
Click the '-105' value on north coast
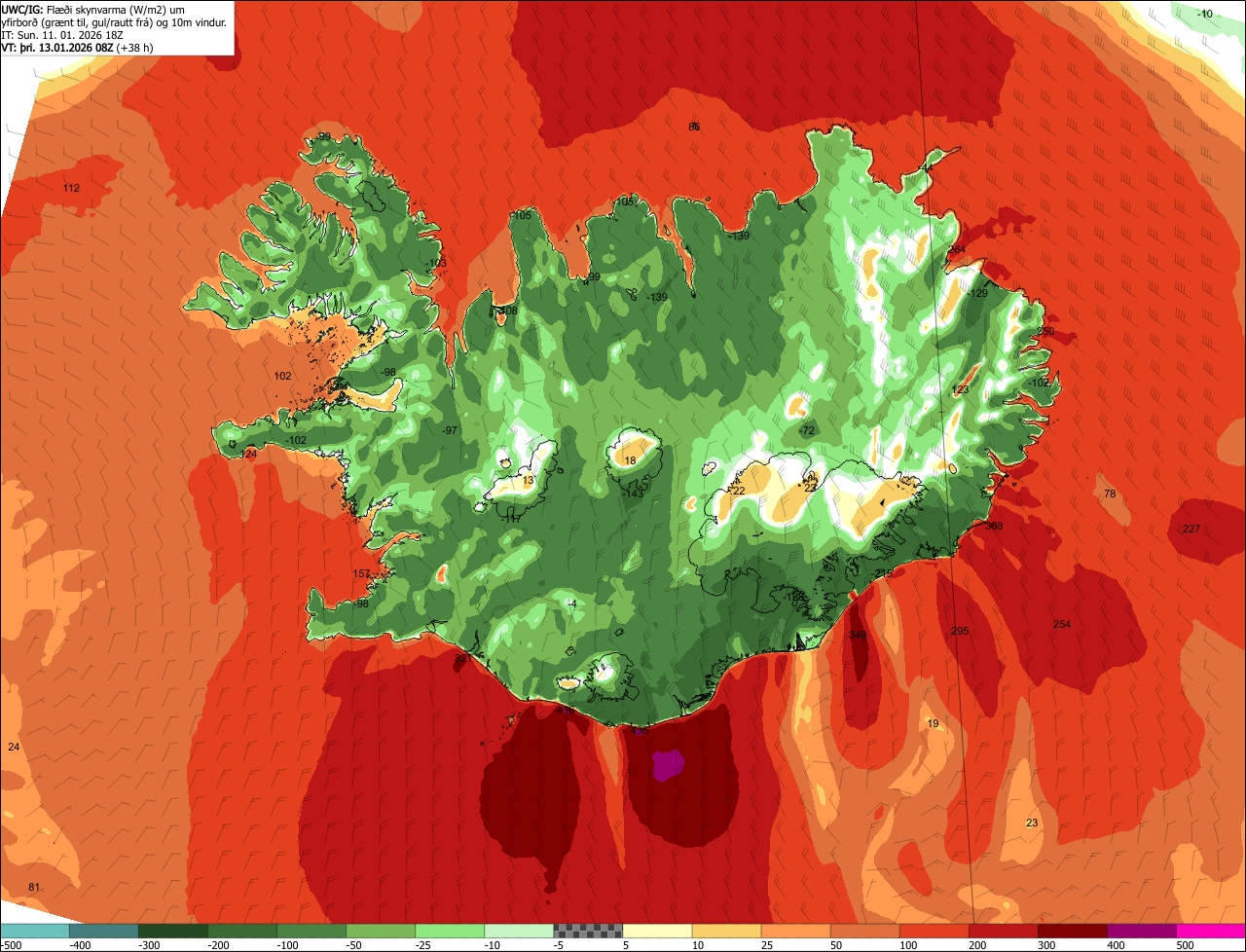pos(522,215)
